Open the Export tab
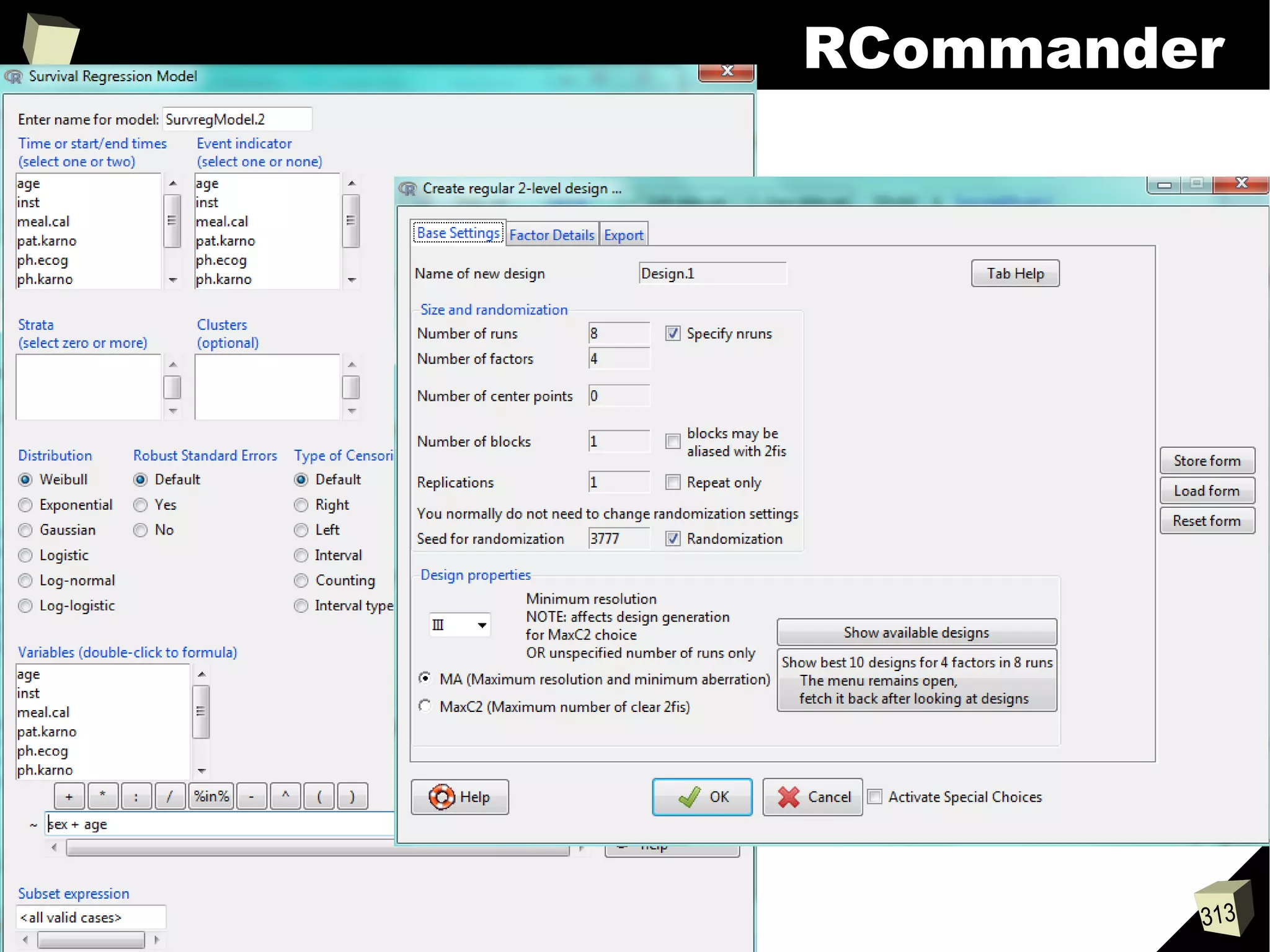1270x952 pixels. 624,235
